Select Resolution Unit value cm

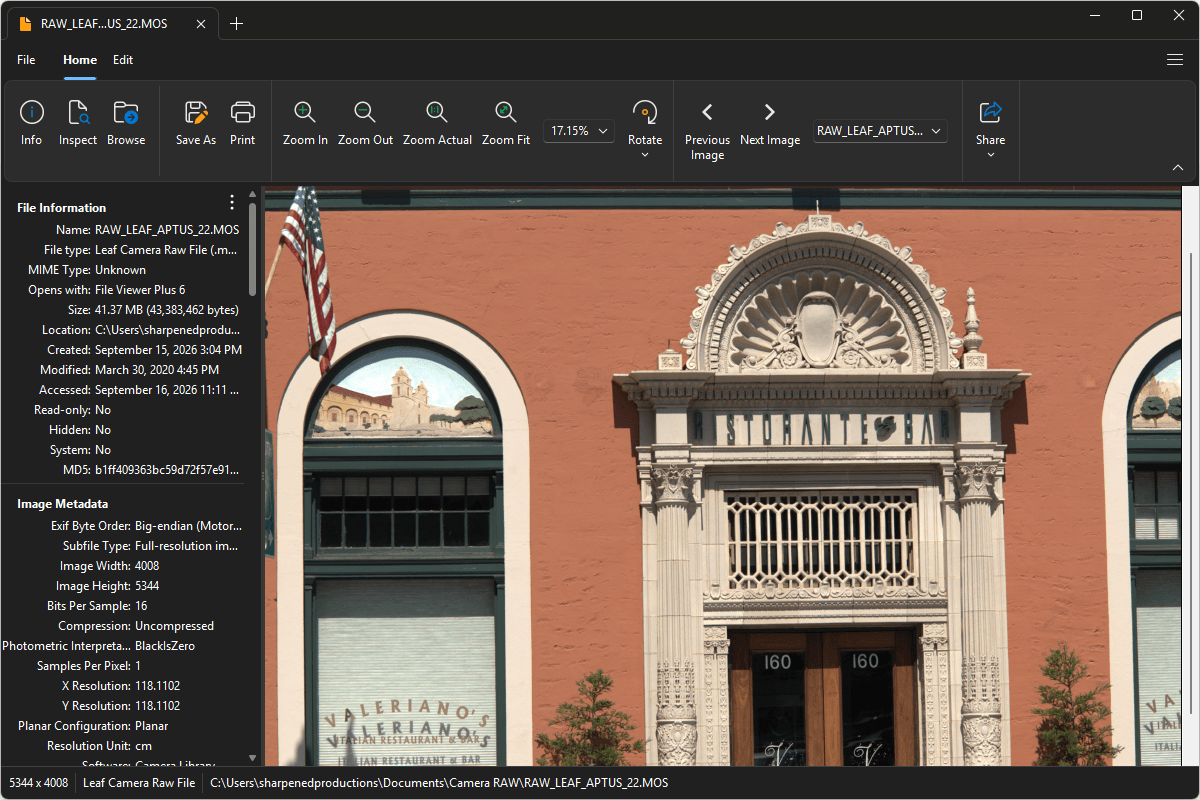143,746
